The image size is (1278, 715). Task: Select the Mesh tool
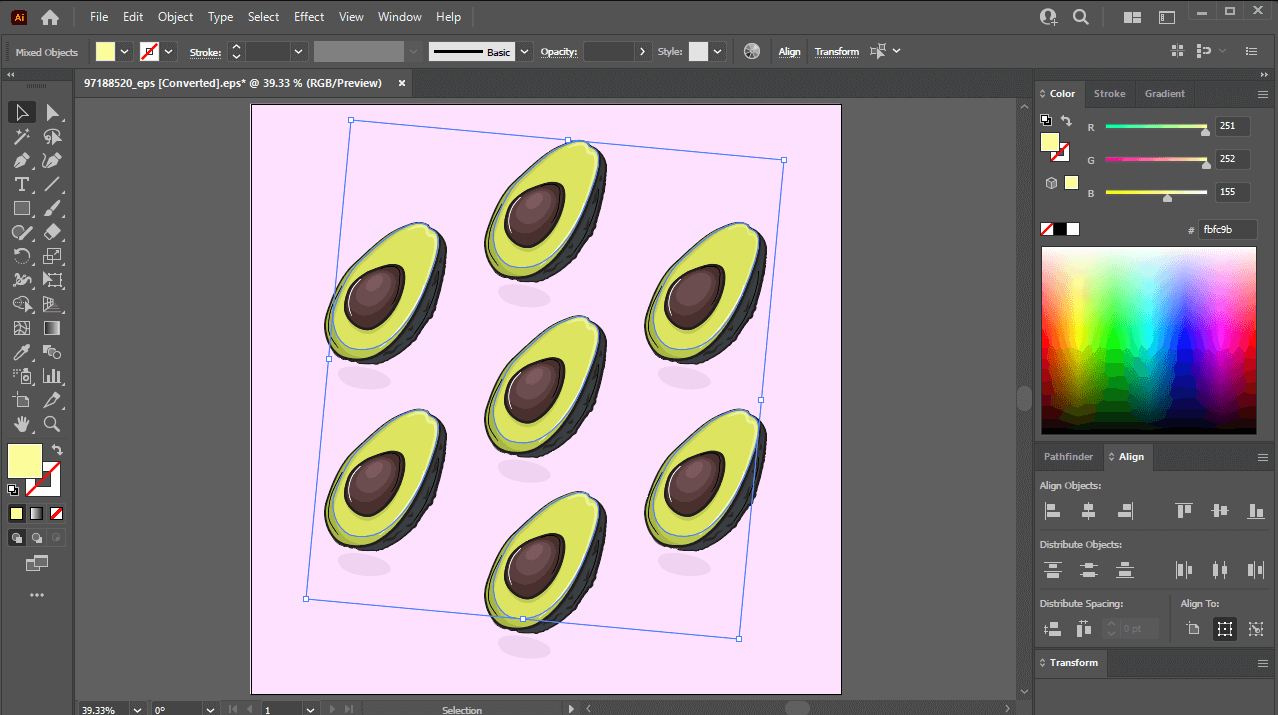22,328
